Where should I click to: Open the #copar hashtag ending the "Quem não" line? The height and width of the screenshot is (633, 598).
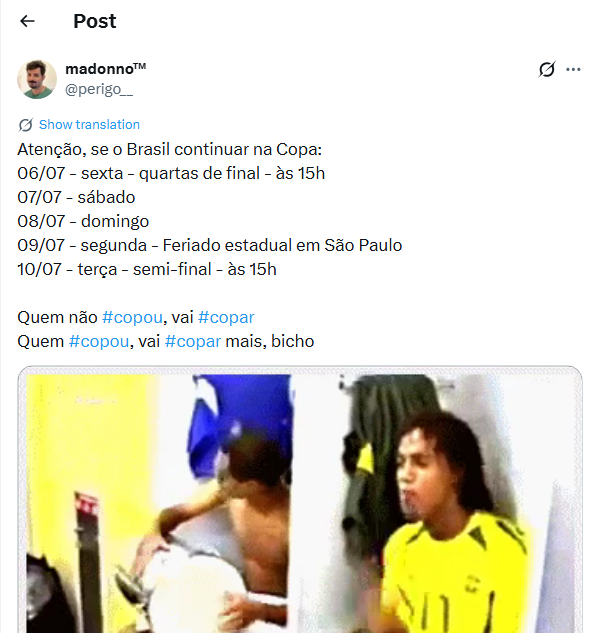226,317
